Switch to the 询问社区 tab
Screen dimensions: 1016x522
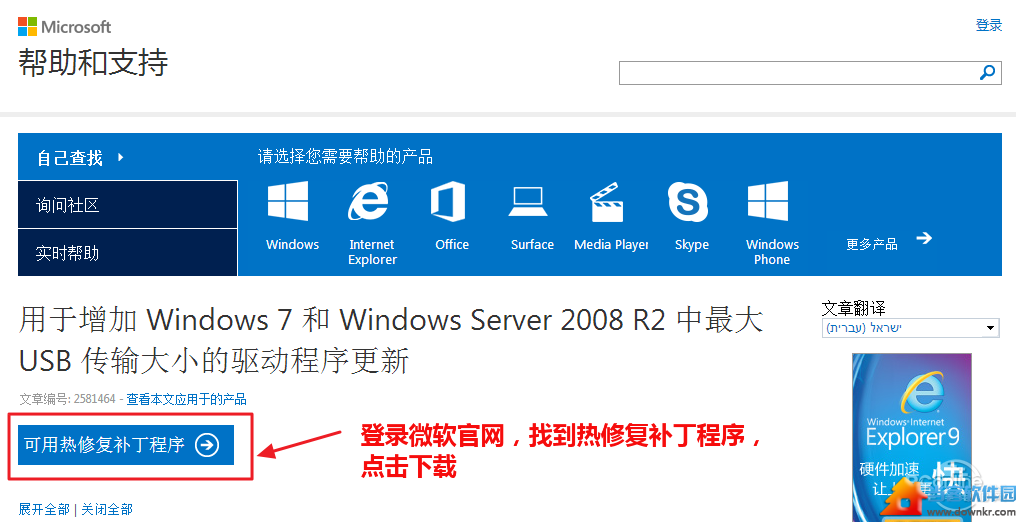coord(128,205)
